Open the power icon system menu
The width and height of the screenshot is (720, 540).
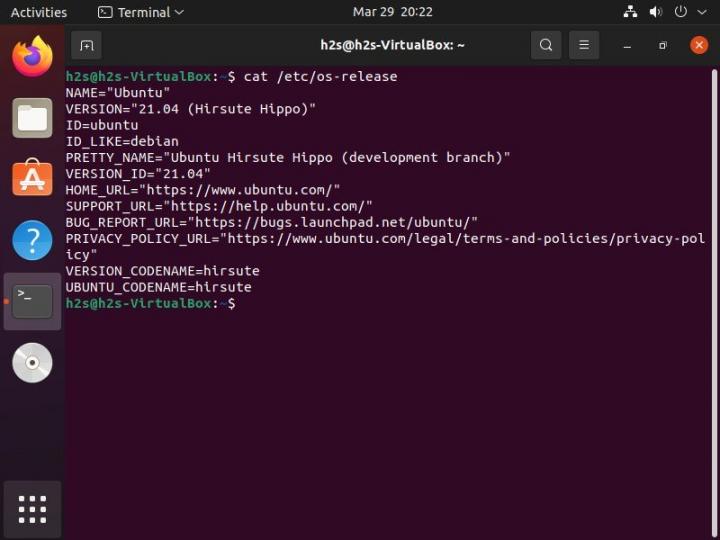[681, 12]
